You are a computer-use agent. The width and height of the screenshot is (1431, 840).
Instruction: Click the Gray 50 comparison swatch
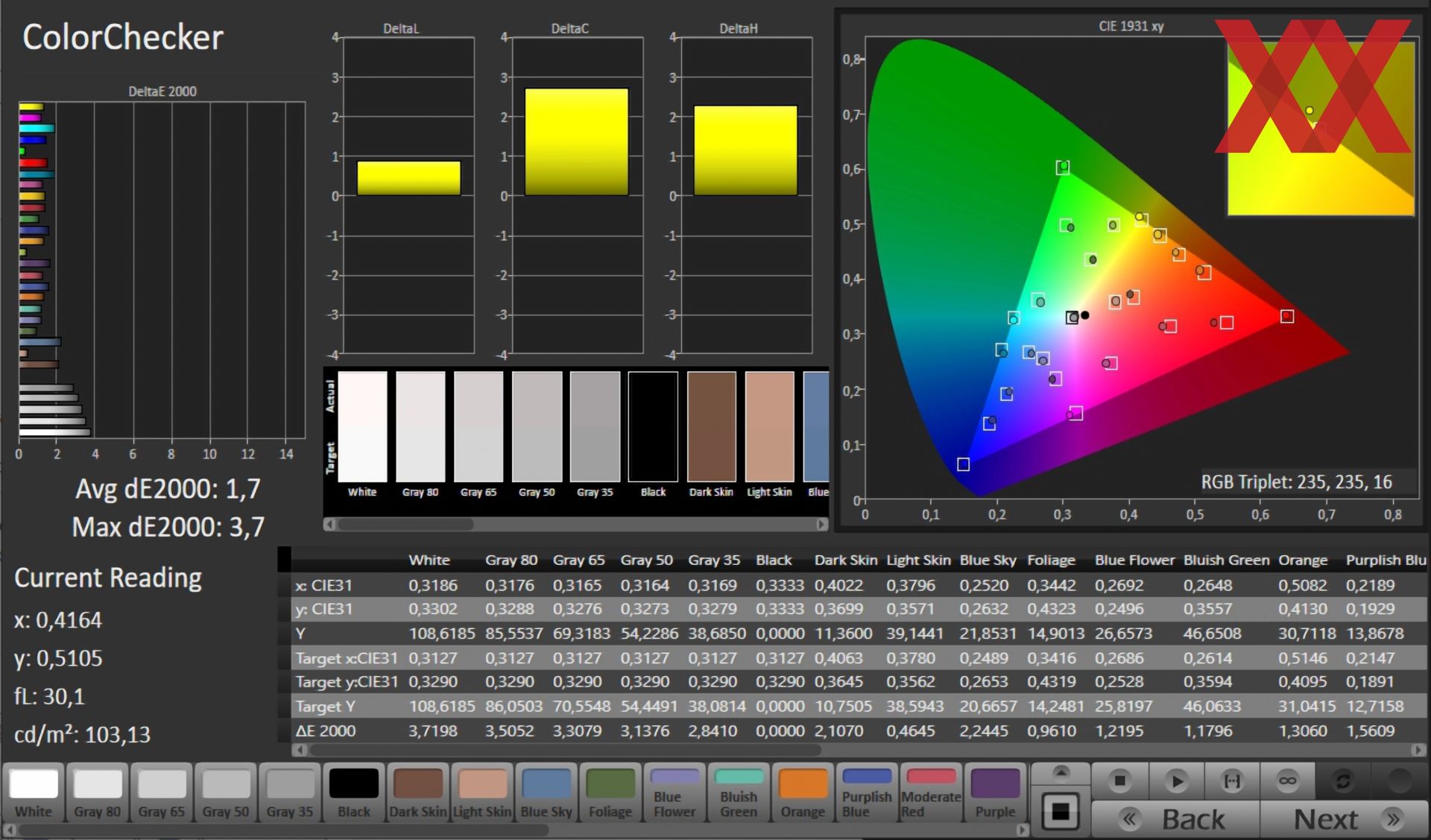[x=537, y=426]
